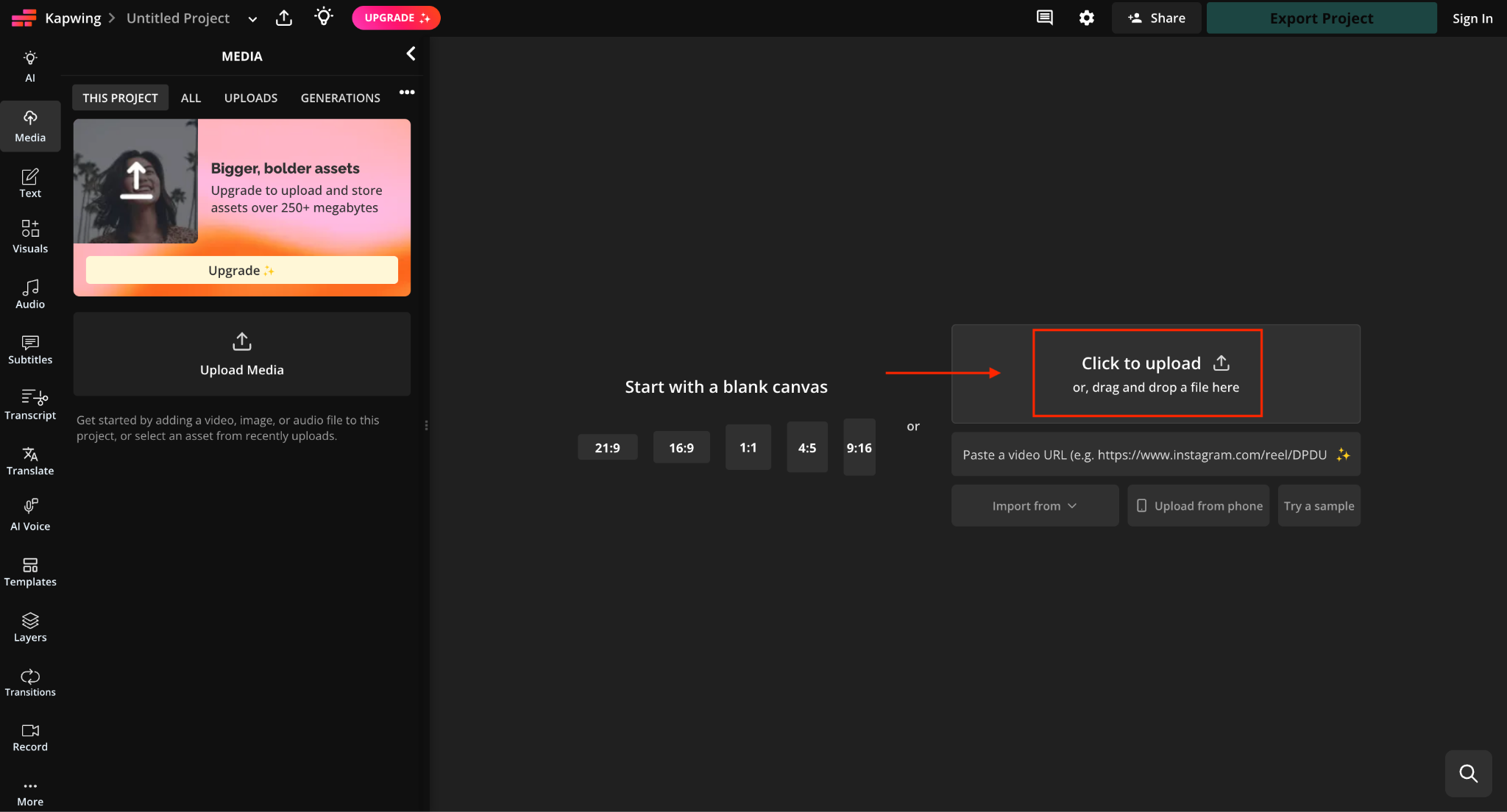Click the settings gear icon

point(1087,18)
